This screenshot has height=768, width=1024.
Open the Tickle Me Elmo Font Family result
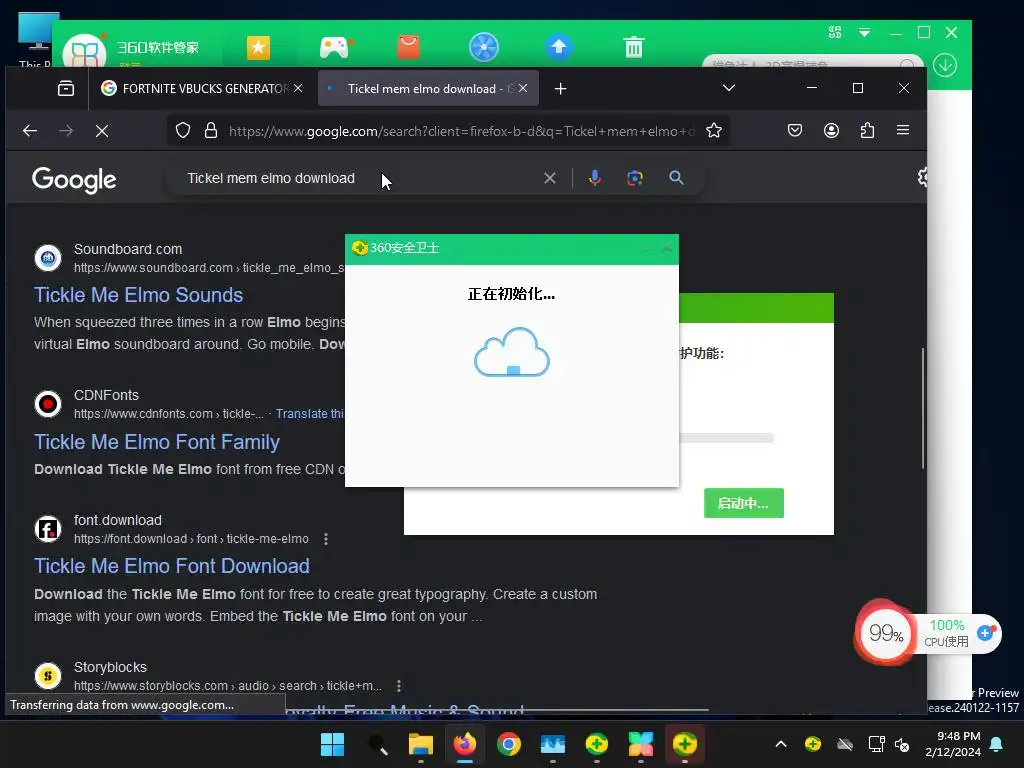(x=157, y=442)
